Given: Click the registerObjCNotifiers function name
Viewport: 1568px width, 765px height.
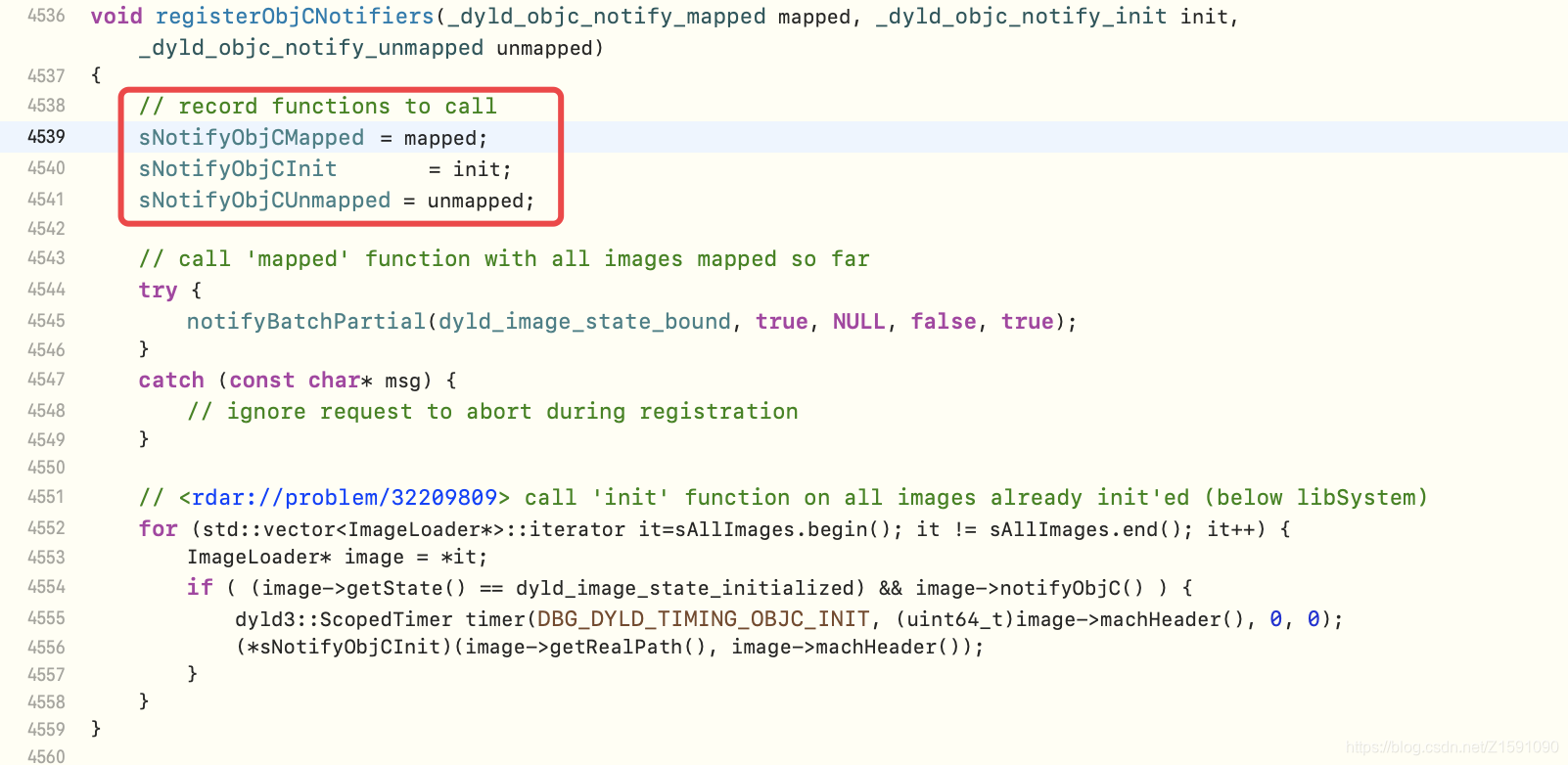Looking at the screenshot, I should coord(295,17).
